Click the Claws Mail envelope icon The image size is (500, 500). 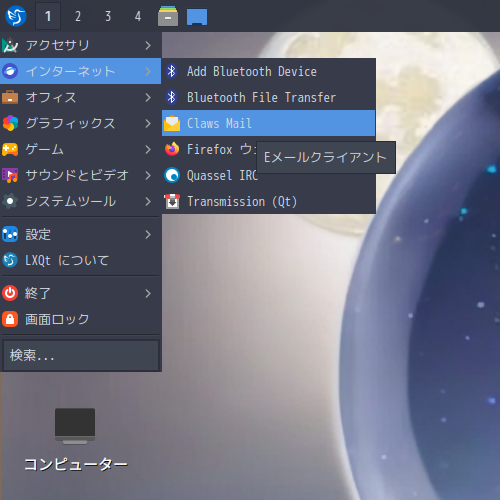coord(172,123)
